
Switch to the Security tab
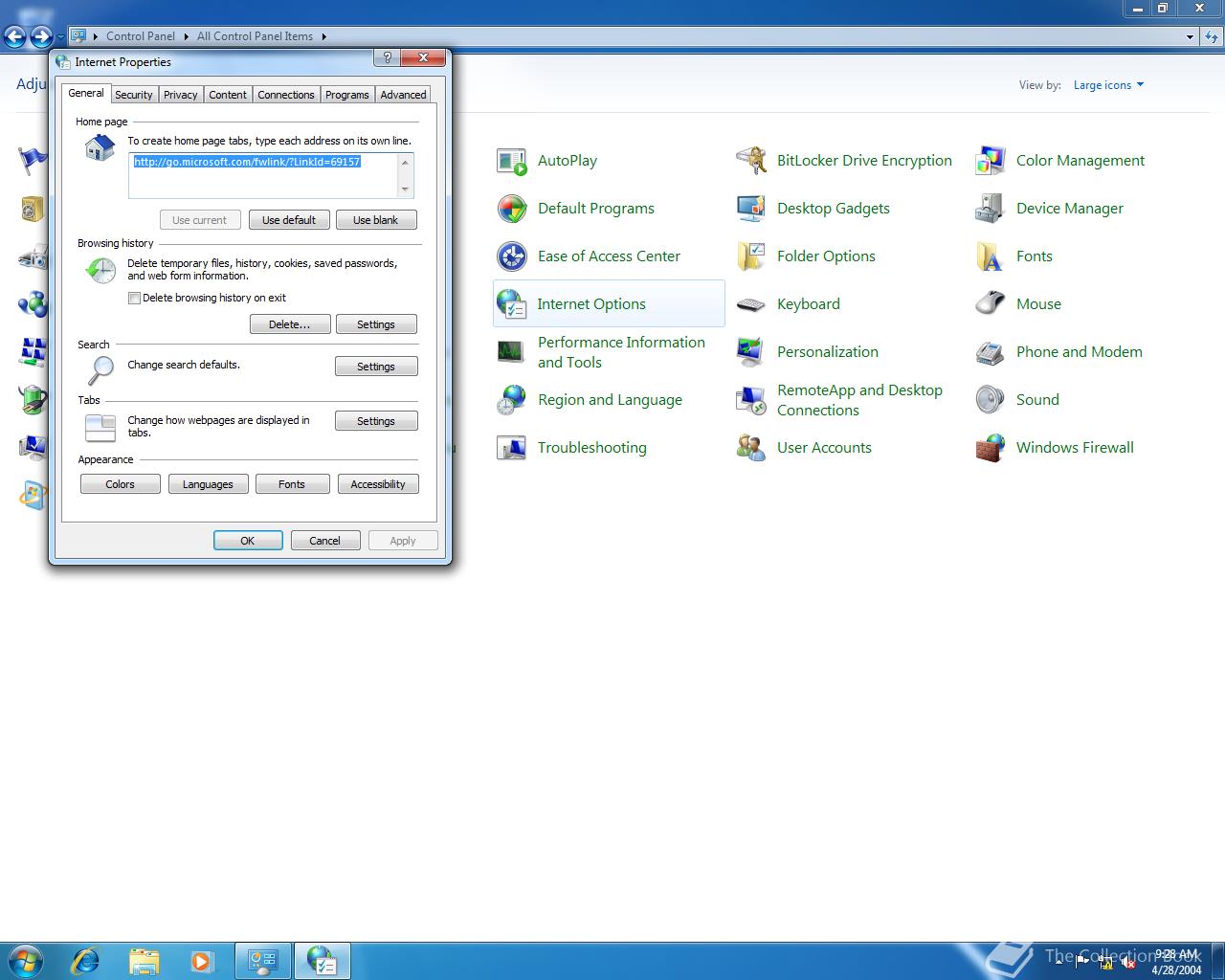(x=134, y=95)
